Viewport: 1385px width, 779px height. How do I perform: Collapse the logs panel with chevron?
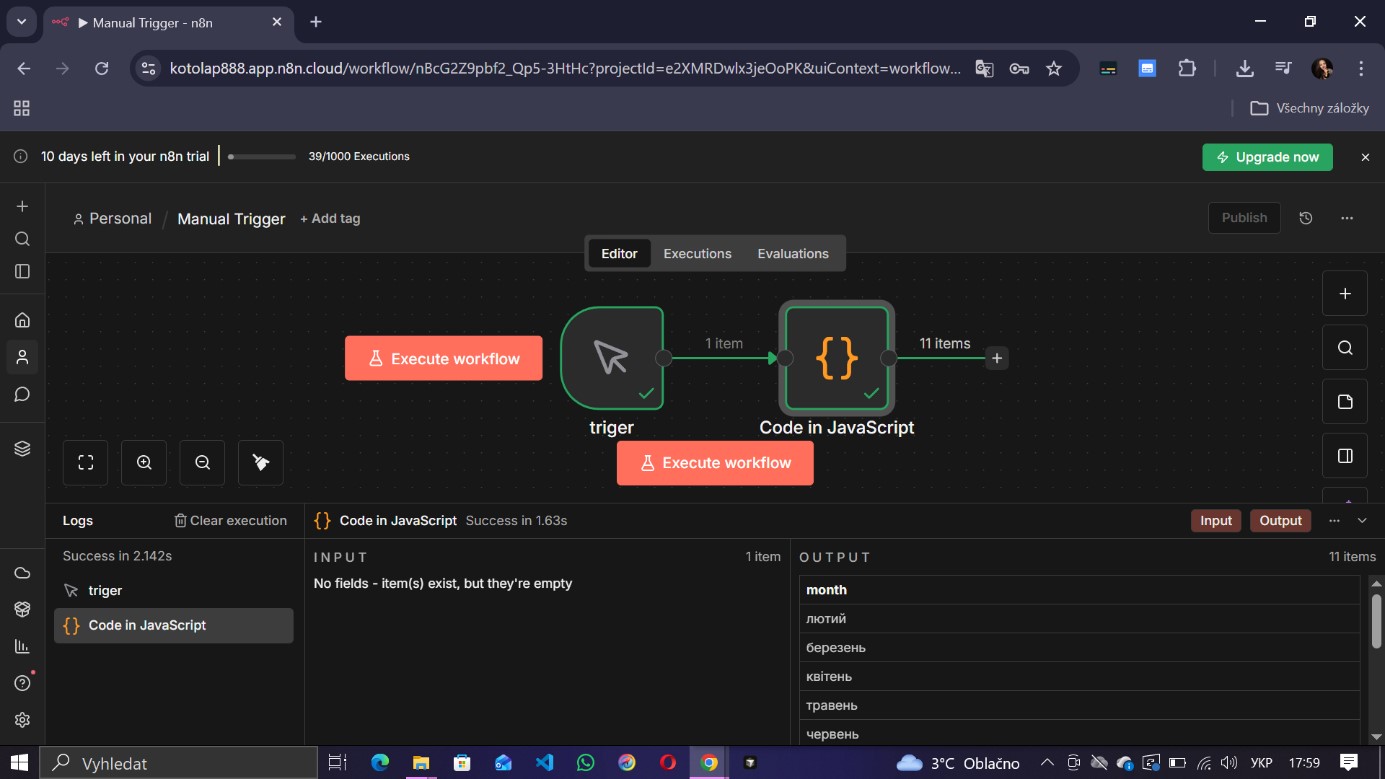pos(1362,520)
